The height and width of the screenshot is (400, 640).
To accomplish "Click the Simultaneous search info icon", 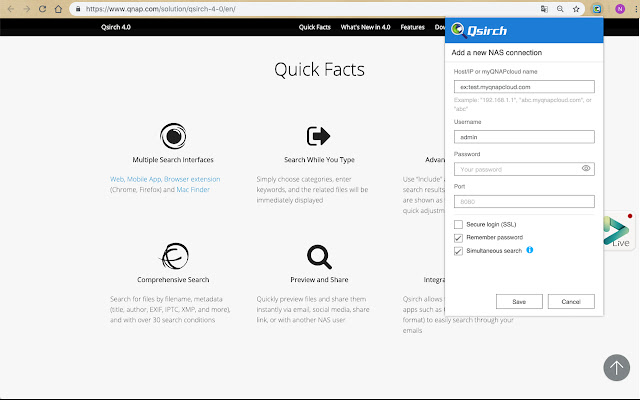I will 530,249.
